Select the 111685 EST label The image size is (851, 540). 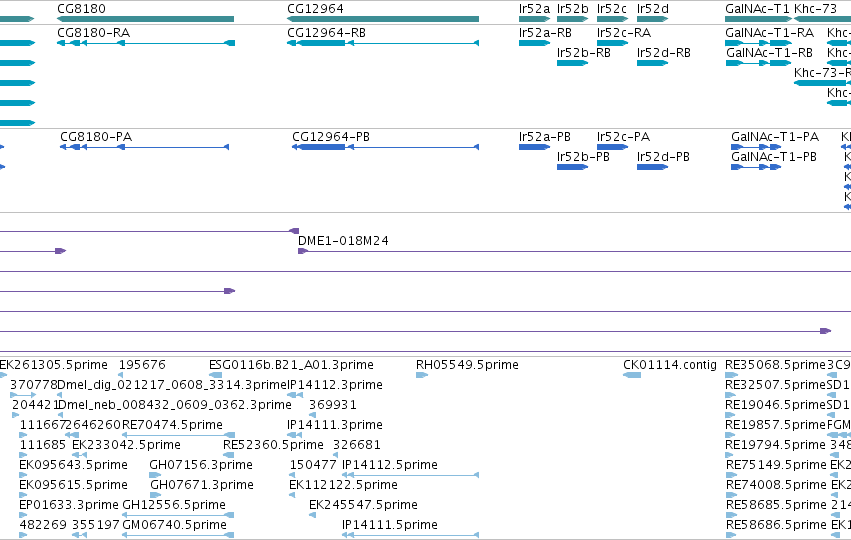(x=42, y=445)
